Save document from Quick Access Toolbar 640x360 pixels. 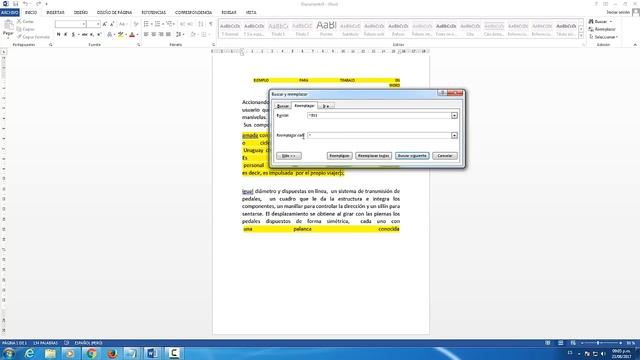(16, 4)
